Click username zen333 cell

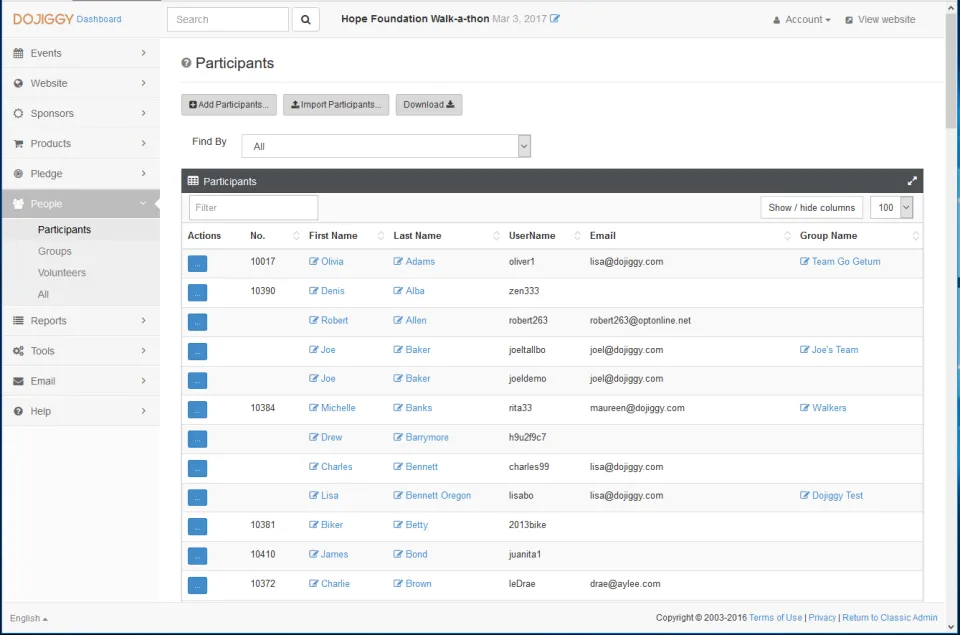pos(523,291)
